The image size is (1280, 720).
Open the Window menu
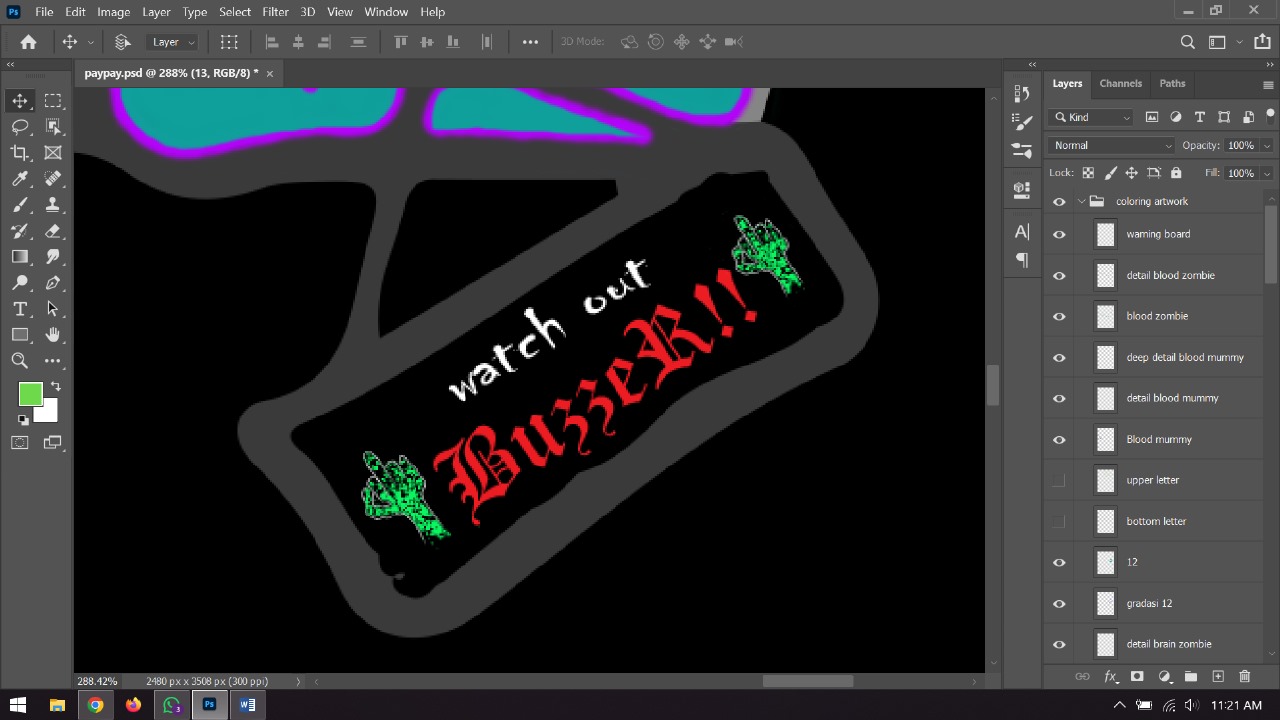386,12
